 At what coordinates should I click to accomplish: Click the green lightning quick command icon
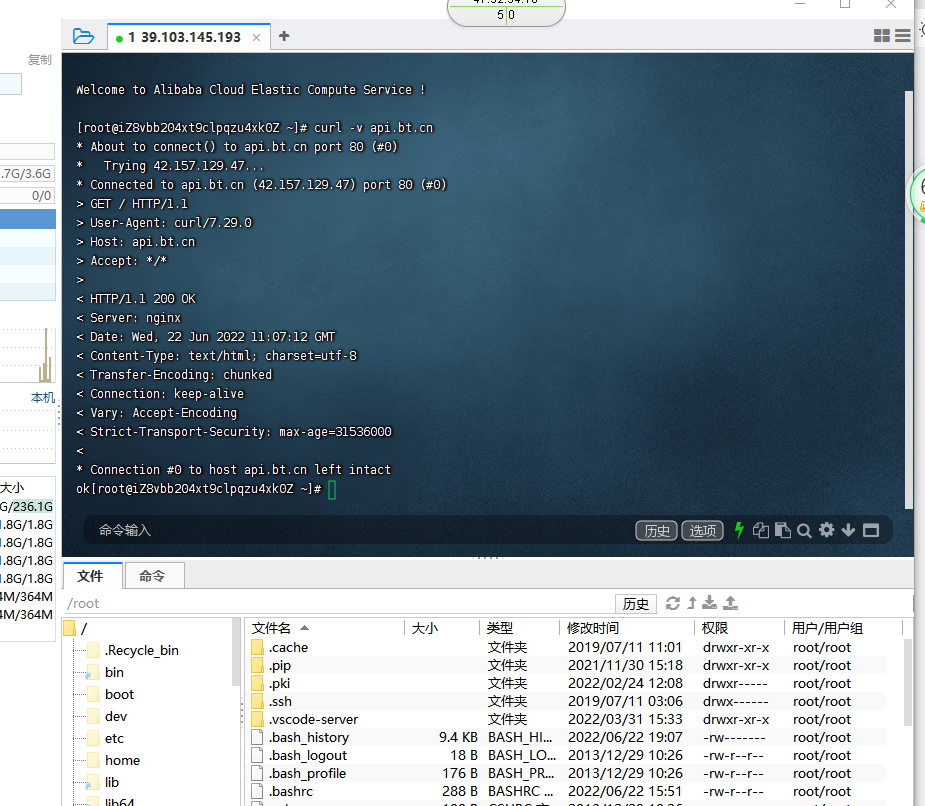click(739, 530)
